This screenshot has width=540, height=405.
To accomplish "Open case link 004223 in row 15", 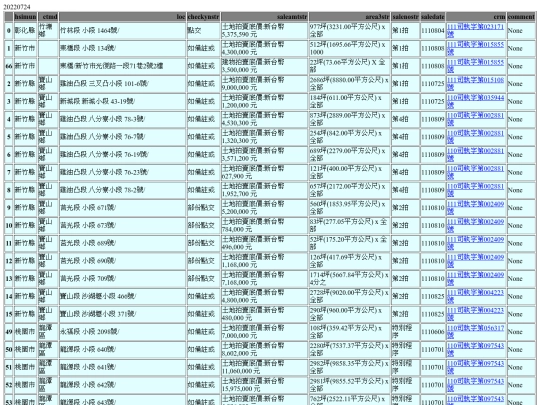I will 475,314.
